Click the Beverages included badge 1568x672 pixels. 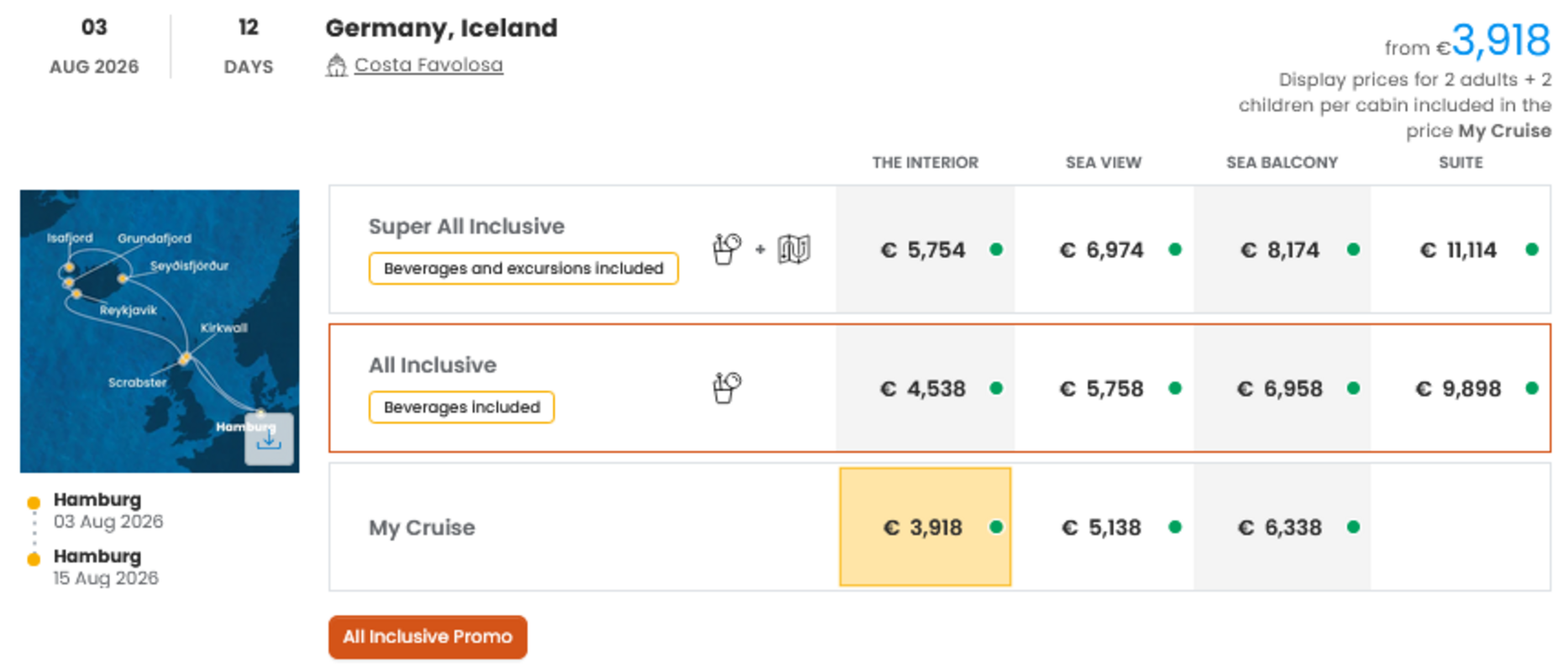(461, 407)
